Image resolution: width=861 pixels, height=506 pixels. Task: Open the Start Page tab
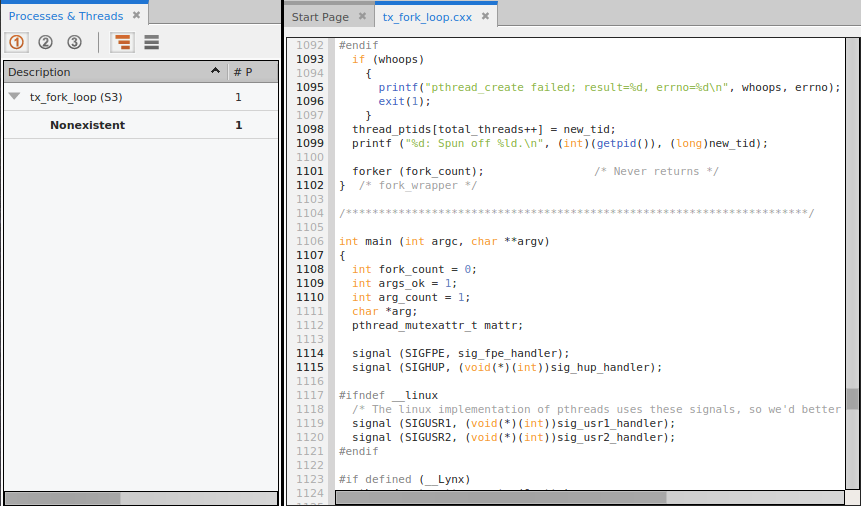(319, 17)
